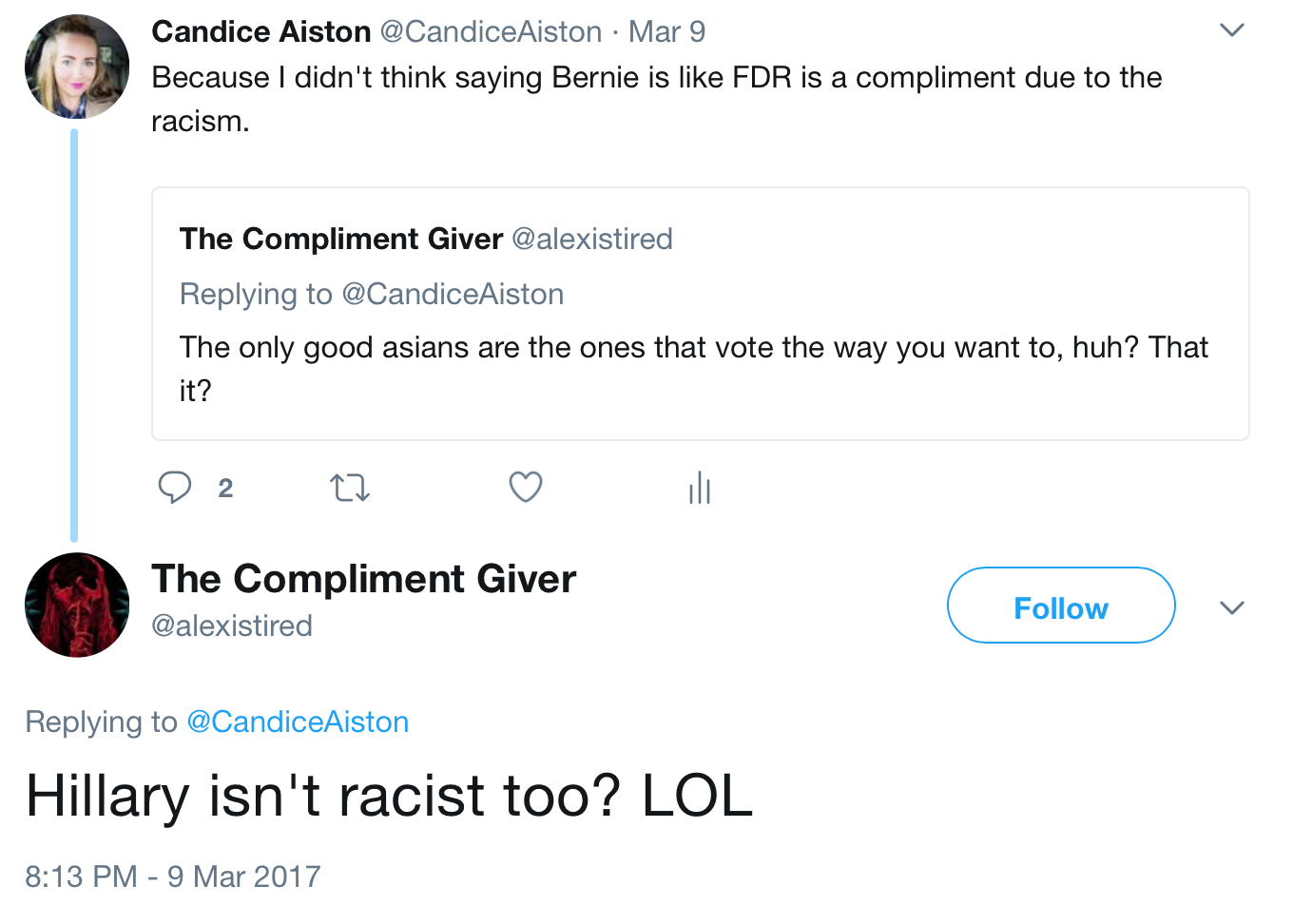Viewport: 1293px width, 924px height.
Task: Click The Compliment Giver's bold name heading
Action: (363, 579)
